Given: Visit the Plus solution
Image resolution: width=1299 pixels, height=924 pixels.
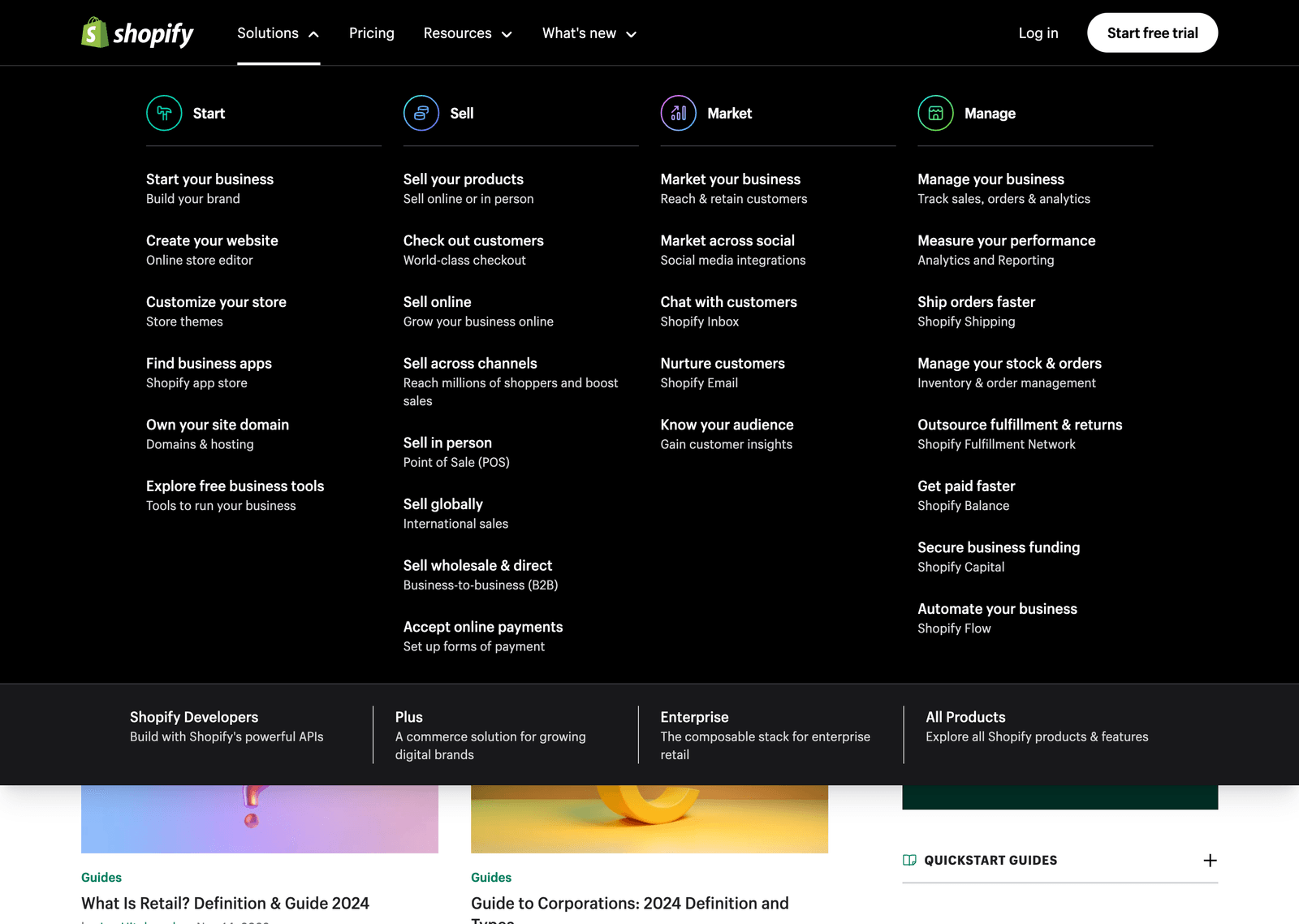Looking at the screenshot, I should coord(490,736).
